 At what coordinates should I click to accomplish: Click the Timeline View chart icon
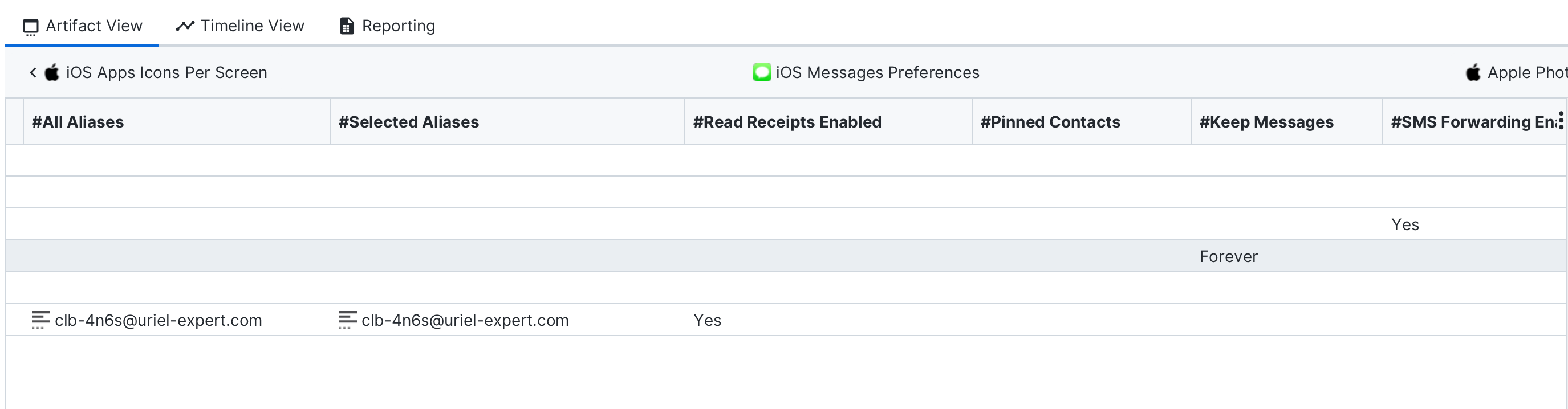click(x=184, y=26)
